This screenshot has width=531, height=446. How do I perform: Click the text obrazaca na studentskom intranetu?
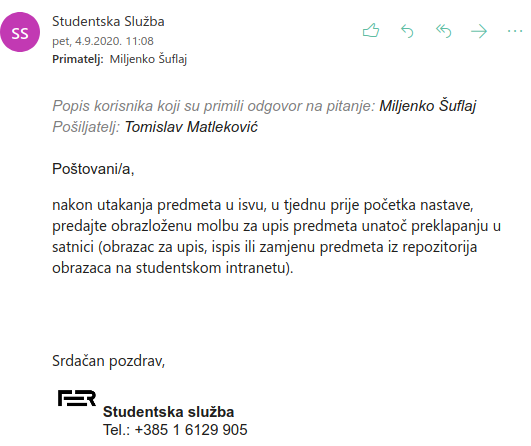click(x=170, y=268)
